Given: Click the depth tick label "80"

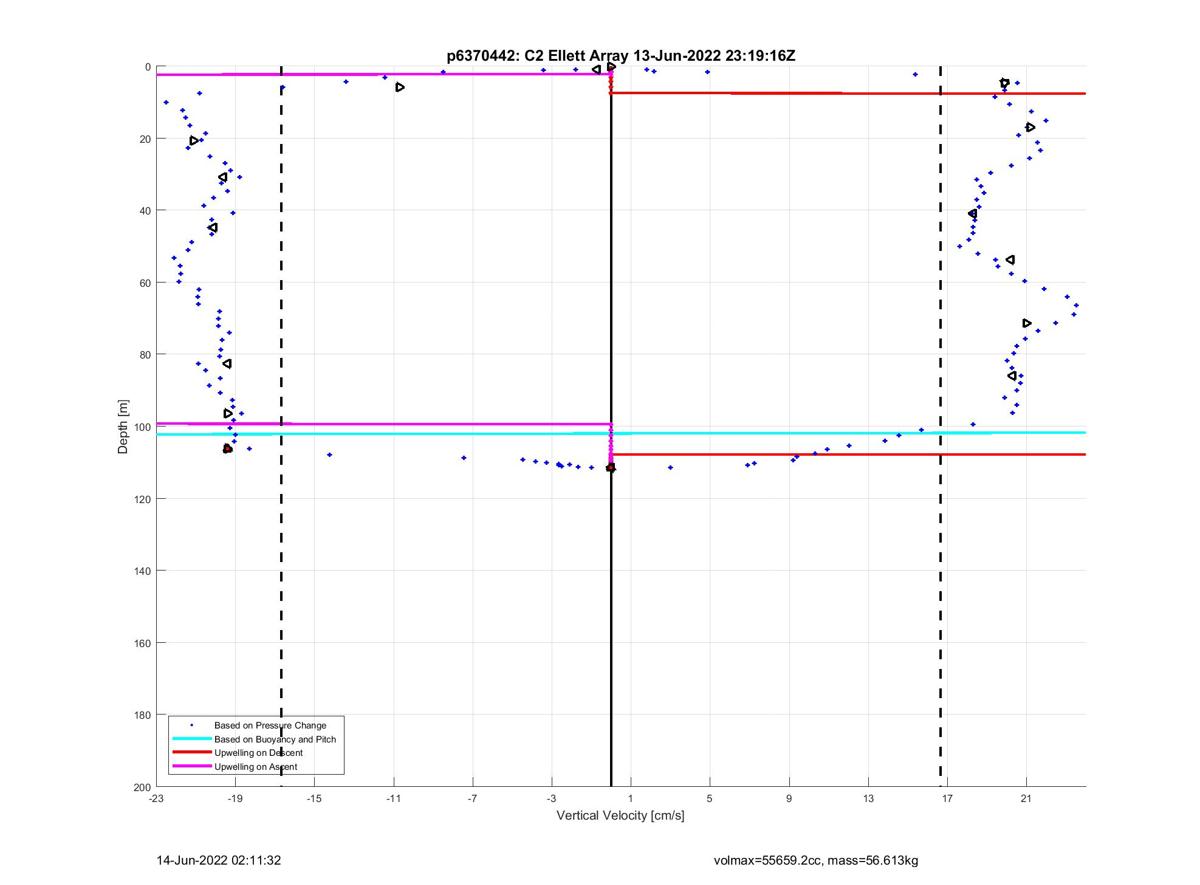Looking at the screenshot, I should click(145, 355).
